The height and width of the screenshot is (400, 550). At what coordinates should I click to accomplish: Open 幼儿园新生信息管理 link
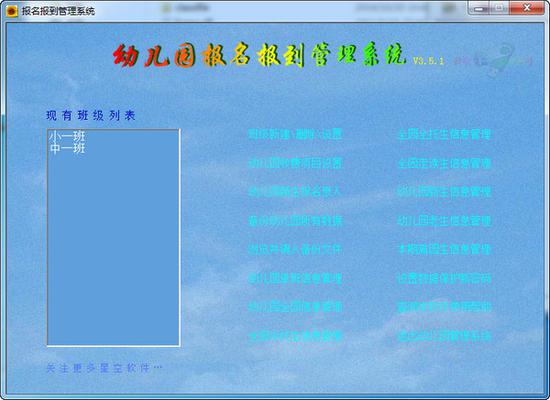(x=444, y=192)
